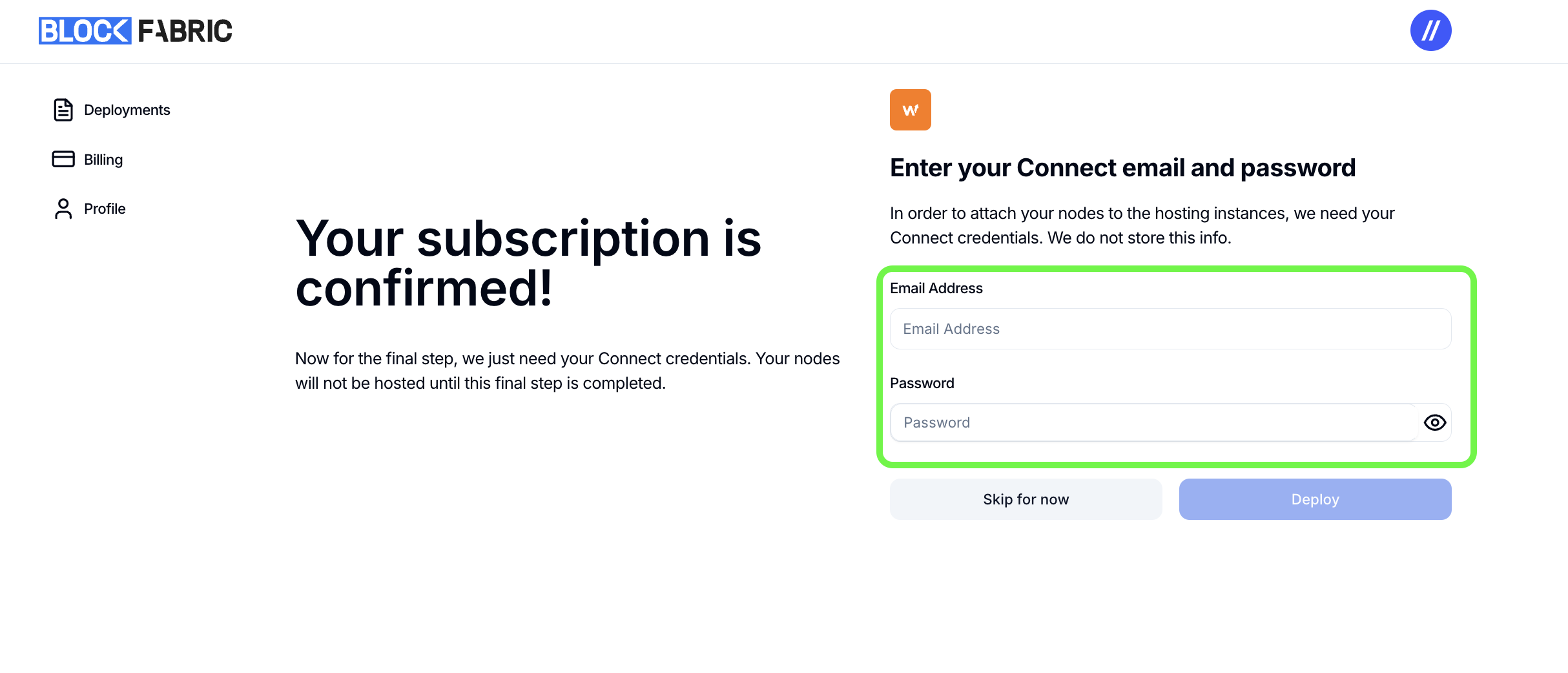Image resolution: width=1568 pixels, height=673 pixels.
Task: Open the user avatar menu
Action: (x=1430, y=30)
